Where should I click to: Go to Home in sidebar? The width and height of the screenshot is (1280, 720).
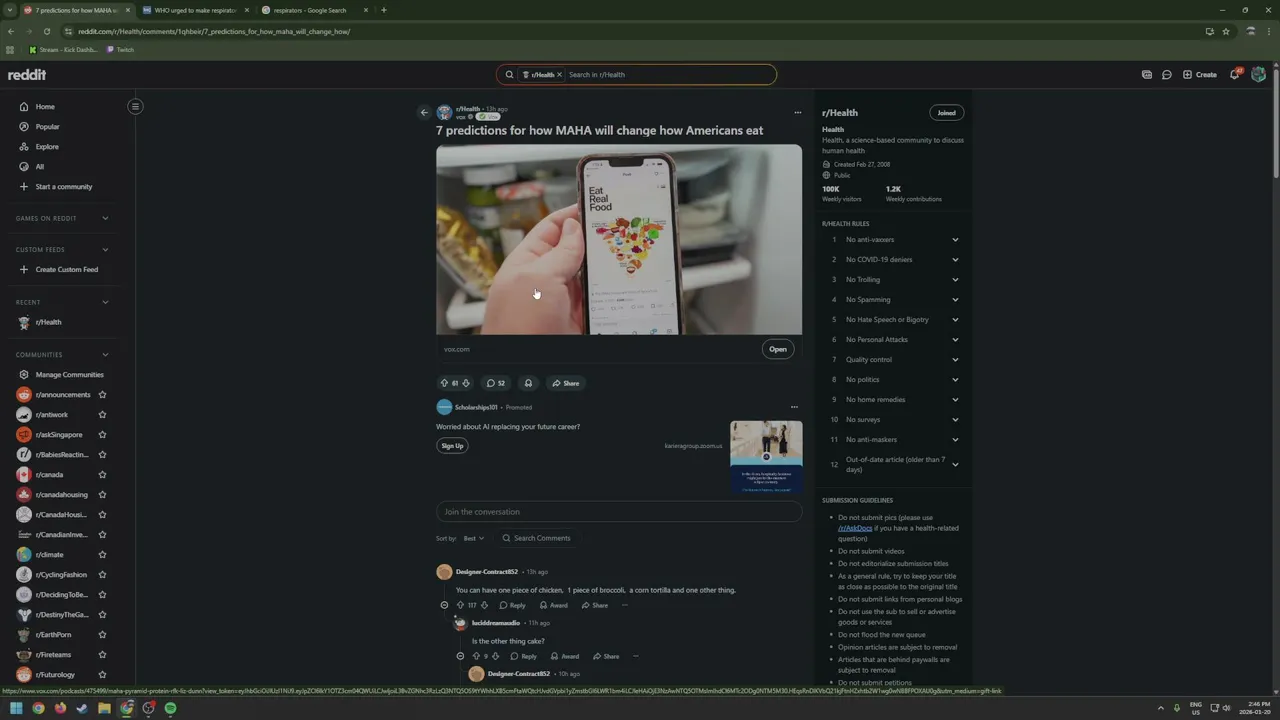45,107
